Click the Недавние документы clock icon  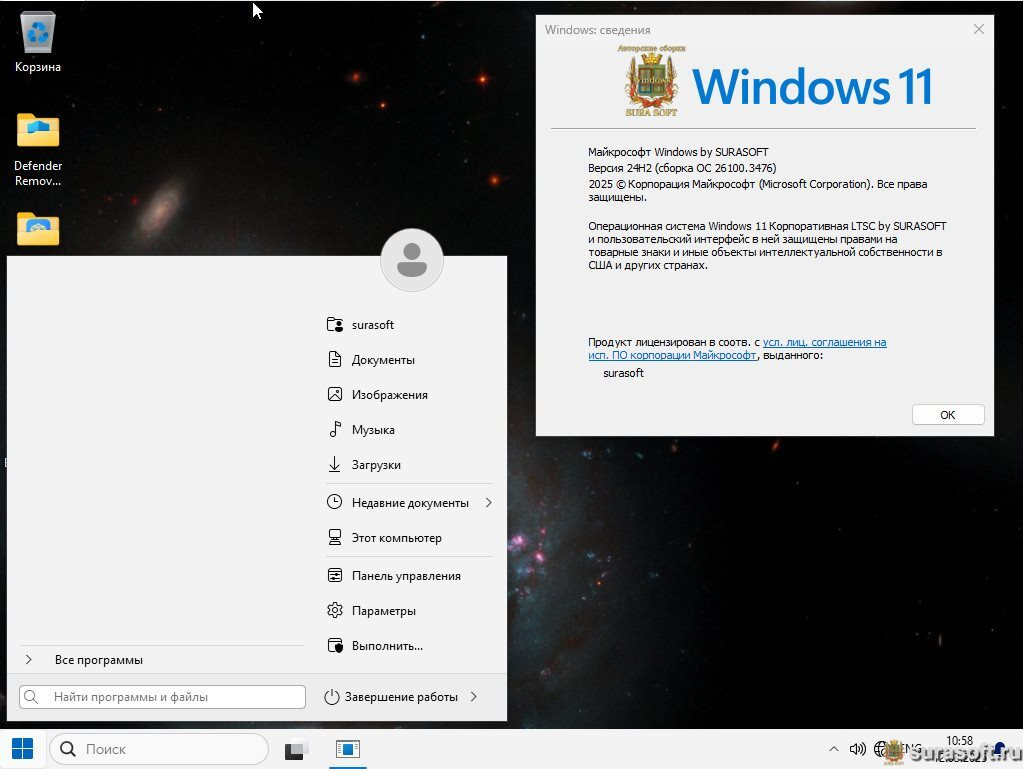point(335,502)
